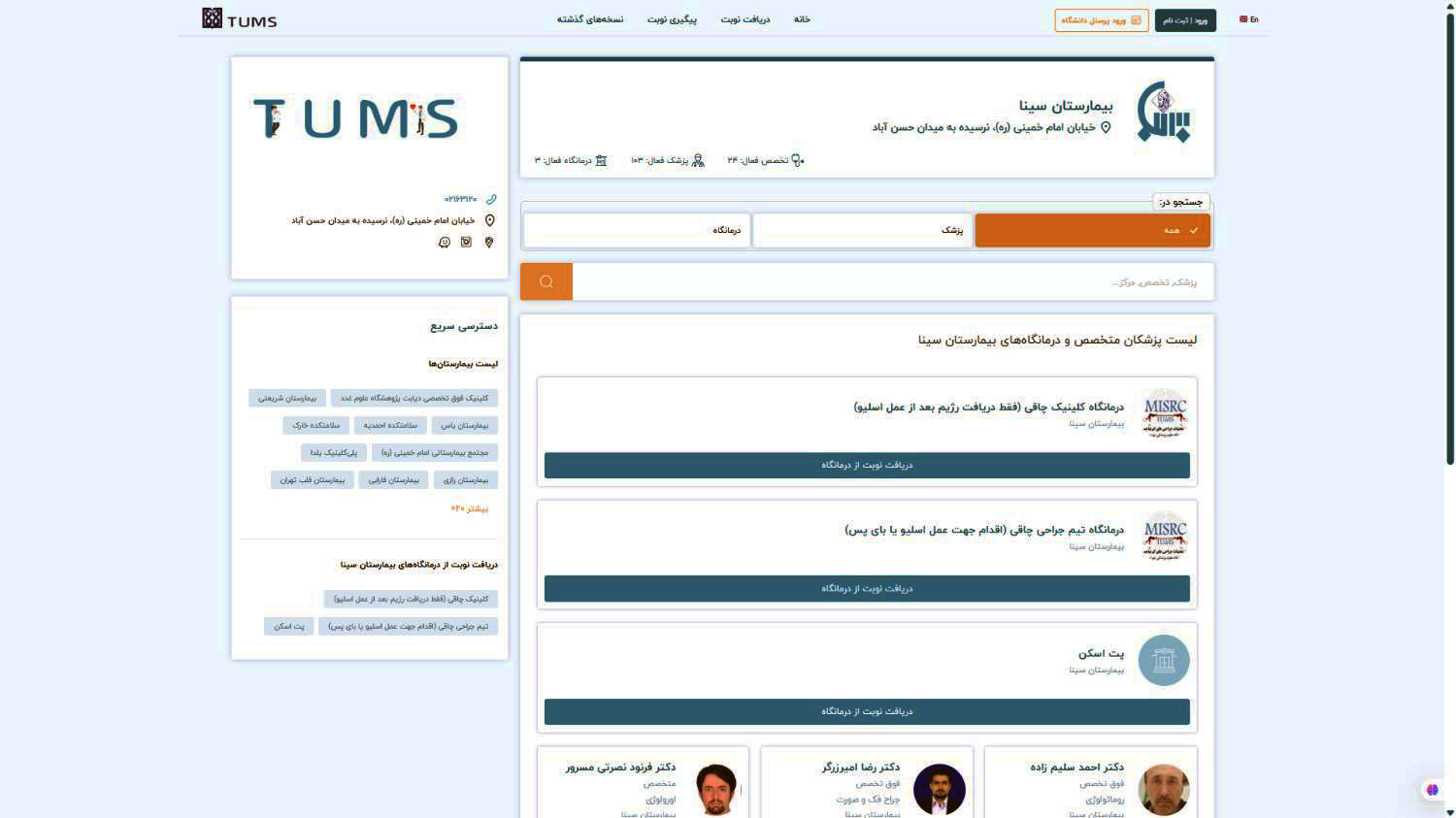Switch language using En selector
1456x818 pixels.
coord(1249,19)
